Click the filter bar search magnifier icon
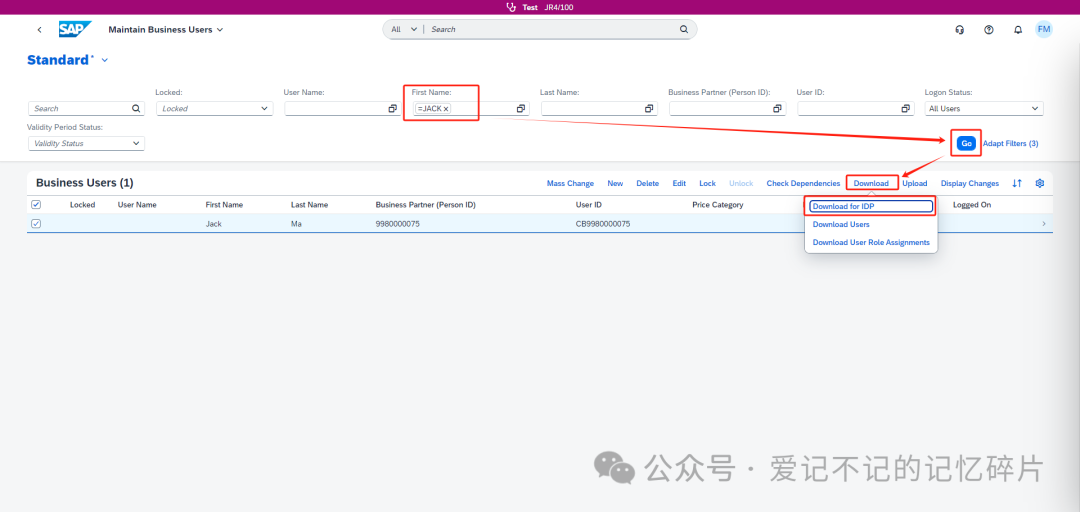 (136, 108)
